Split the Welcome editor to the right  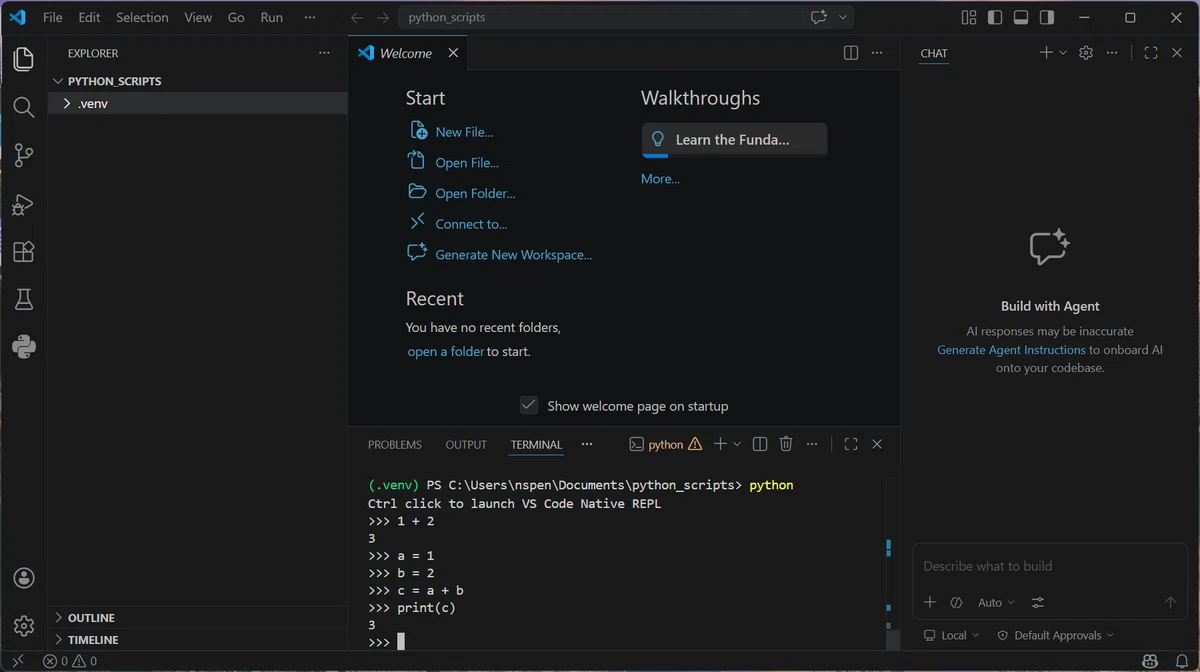coord(851,53)
